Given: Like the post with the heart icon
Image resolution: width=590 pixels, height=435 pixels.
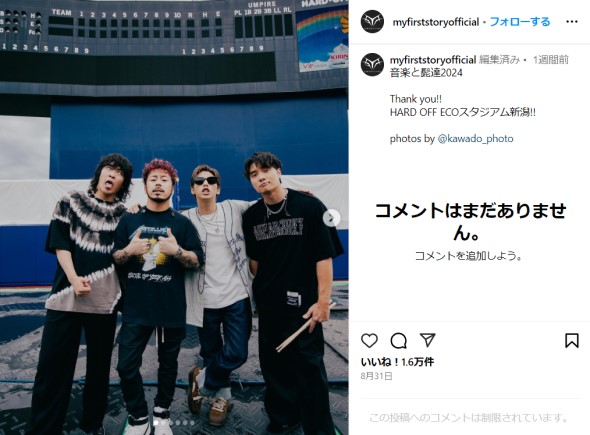Looking at the screenshot, I should click(x=369, y=341).
